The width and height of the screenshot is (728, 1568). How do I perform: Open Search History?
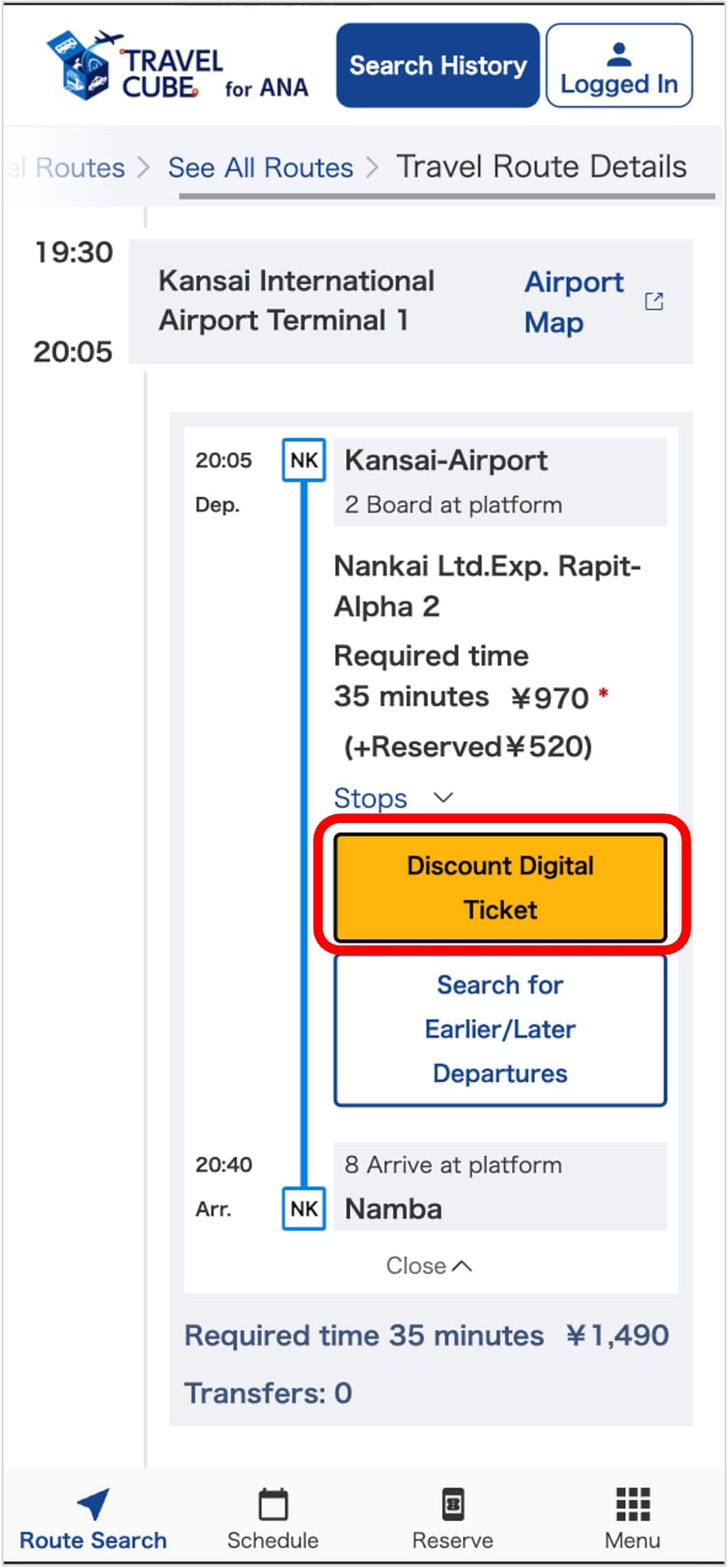click(437, 66)
